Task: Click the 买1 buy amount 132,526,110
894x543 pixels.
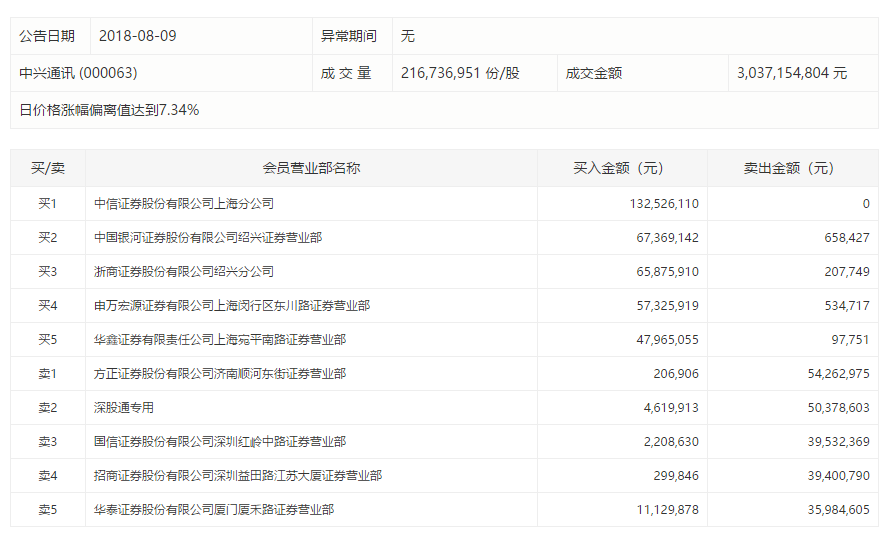Action: (664, 204)
